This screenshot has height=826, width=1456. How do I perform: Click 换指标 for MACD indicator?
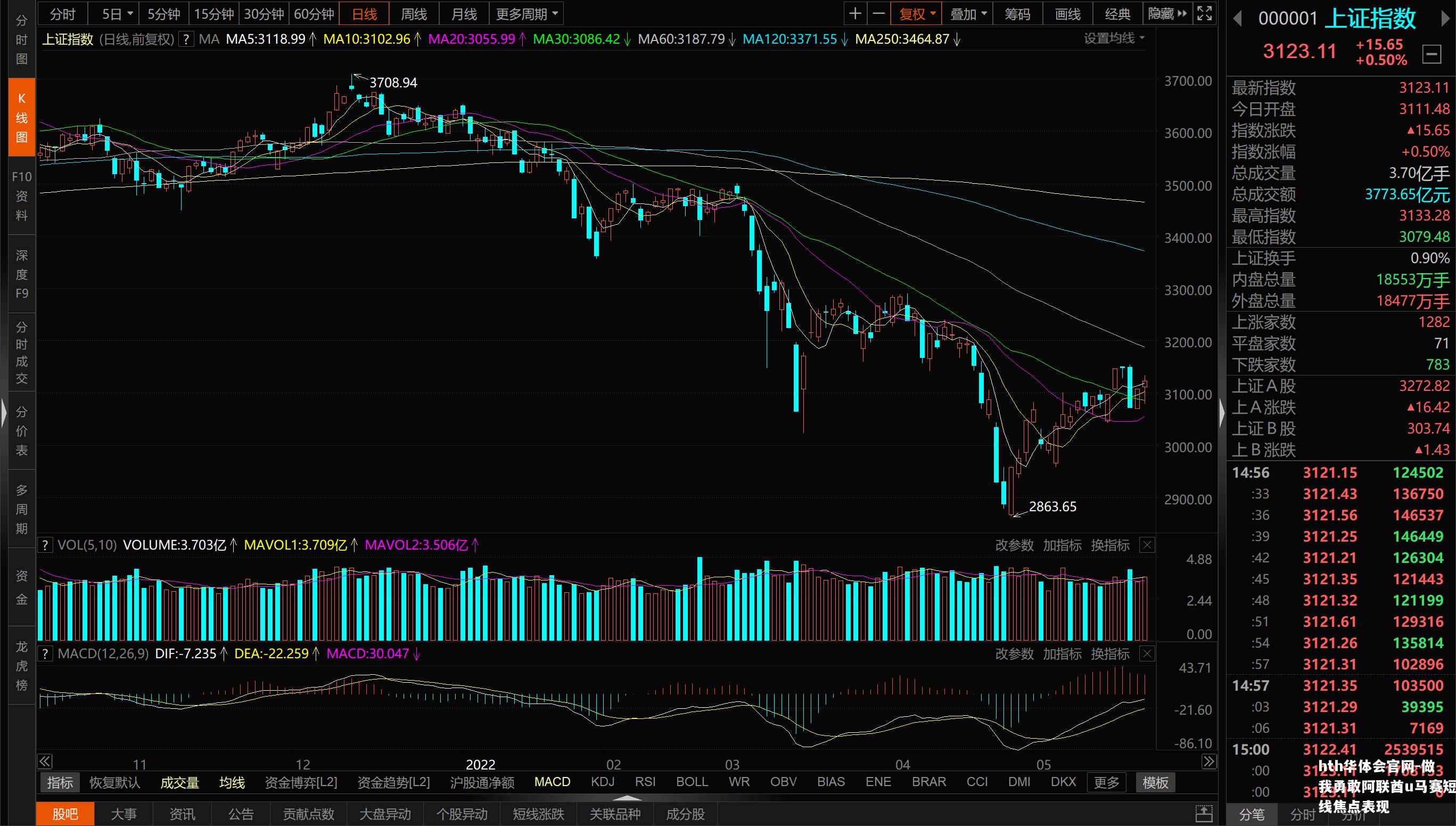pyautogui.click(x=1110, y=653)
